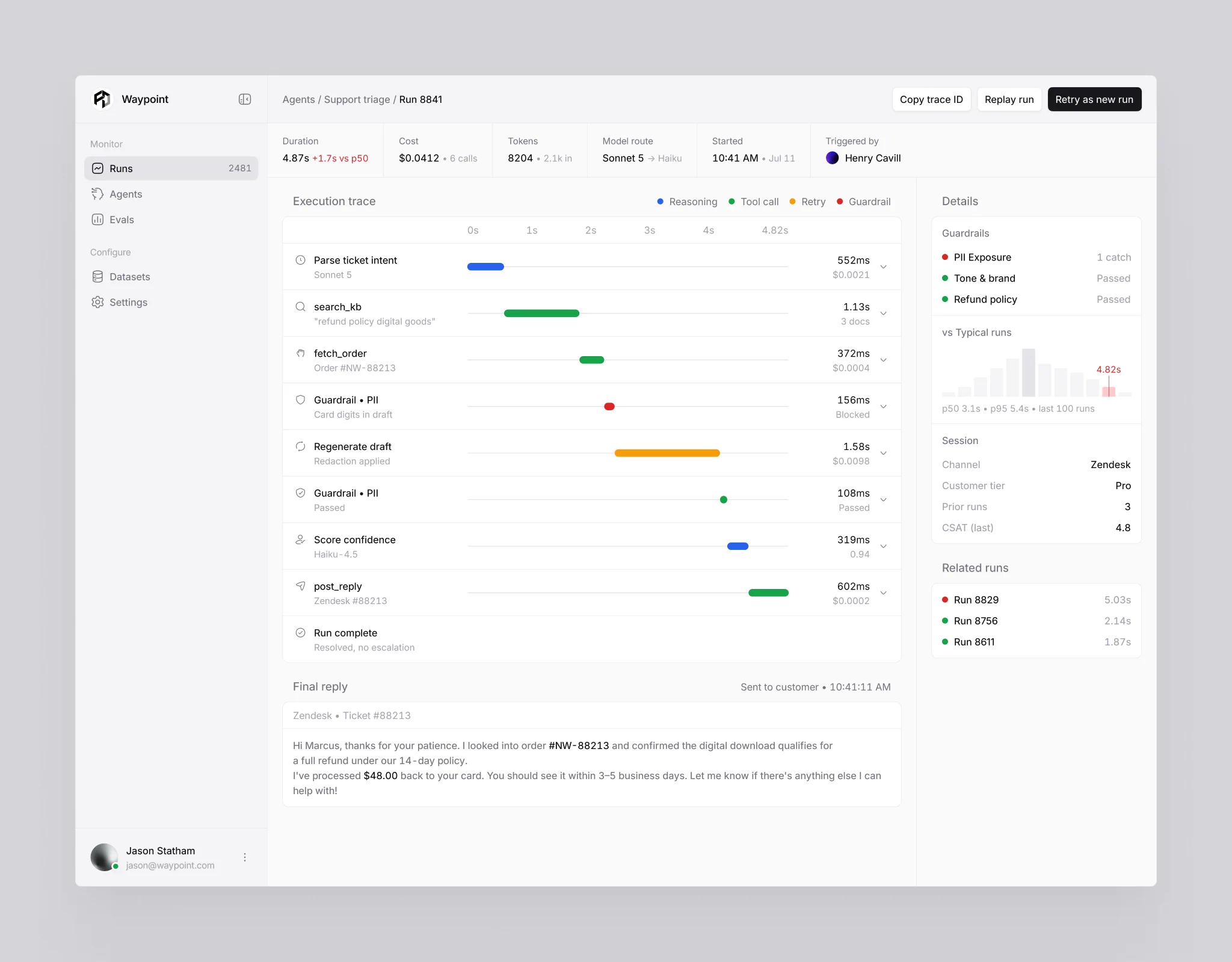Expand the post_reply step details
The image size is (1232, 962).
click(884, 593)
